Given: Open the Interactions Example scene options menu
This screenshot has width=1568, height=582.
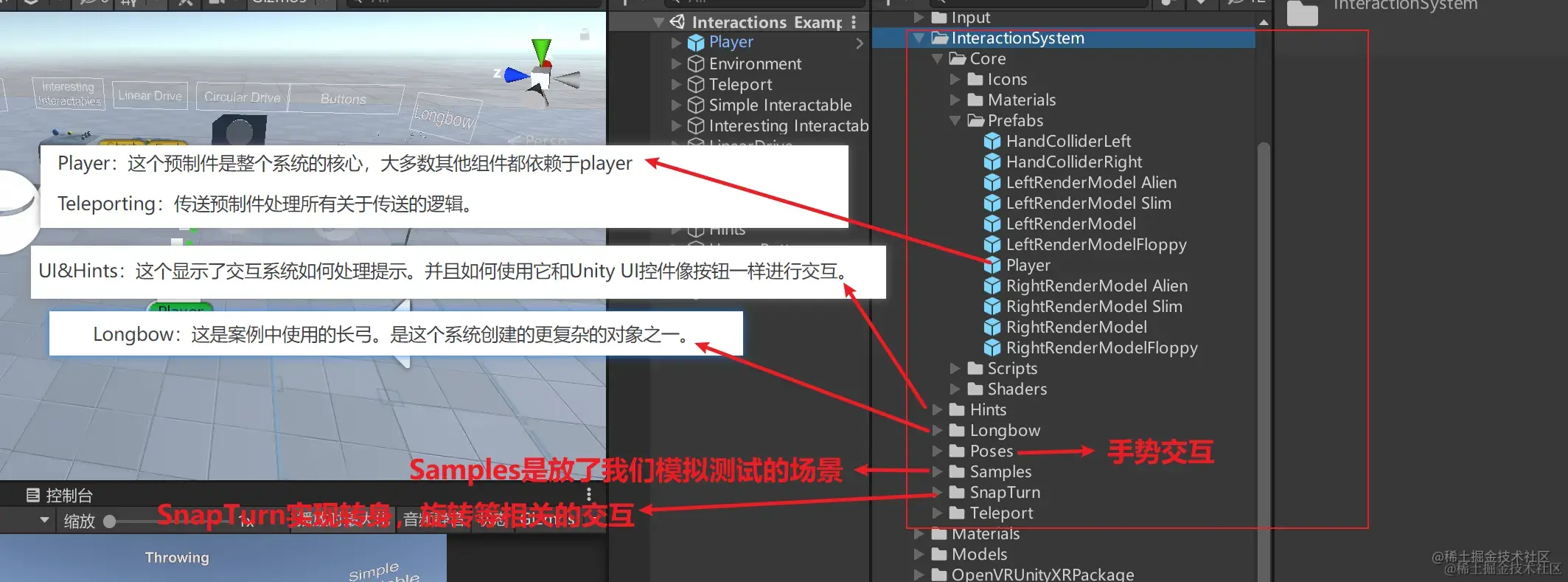Looking at the screenshot, I should click(854, 22).
